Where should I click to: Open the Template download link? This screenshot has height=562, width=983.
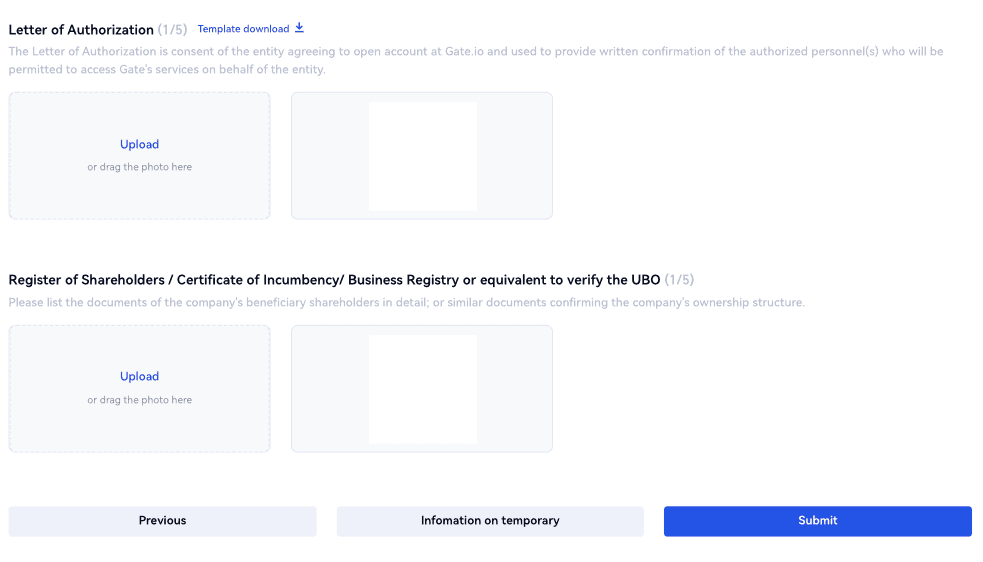click(x=243, y=29)
